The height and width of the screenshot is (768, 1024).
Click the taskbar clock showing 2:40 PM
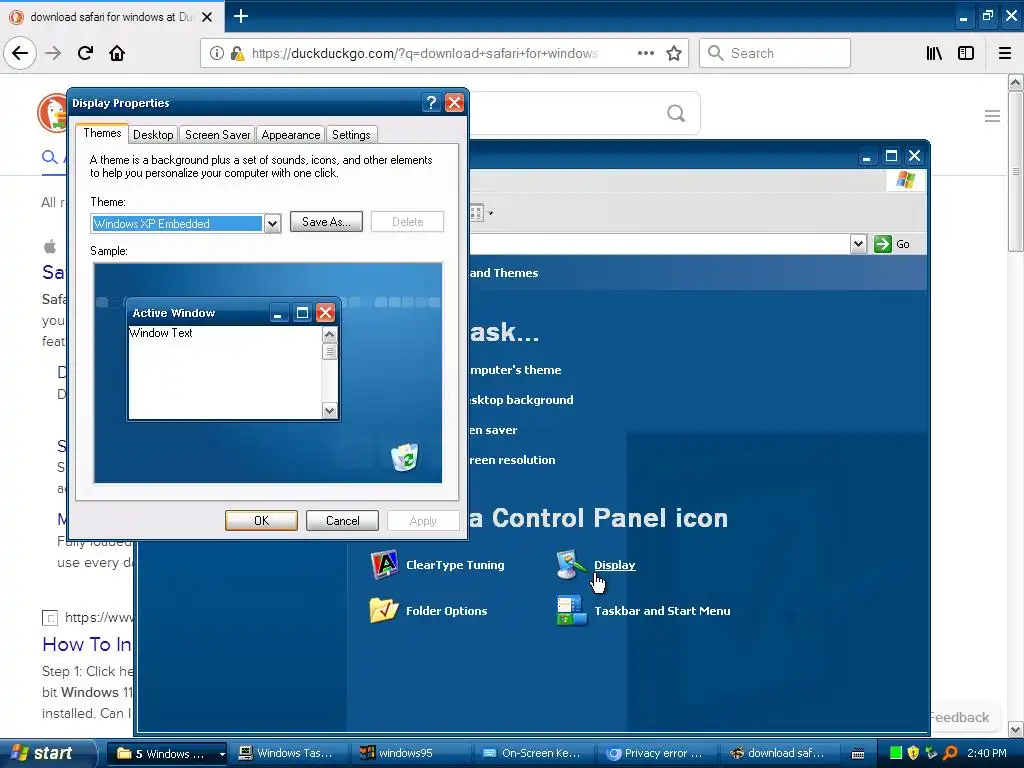pos(987,753)
